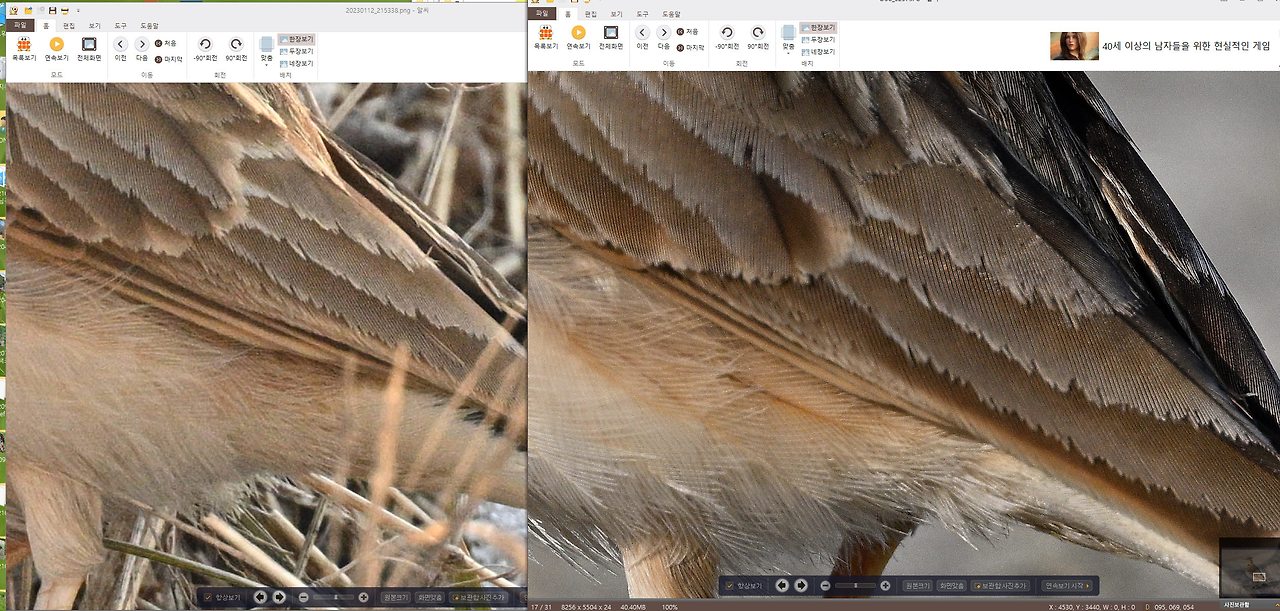
Task: Switch to 도움말 tab in right window
Action: click(x=671, y=14)
